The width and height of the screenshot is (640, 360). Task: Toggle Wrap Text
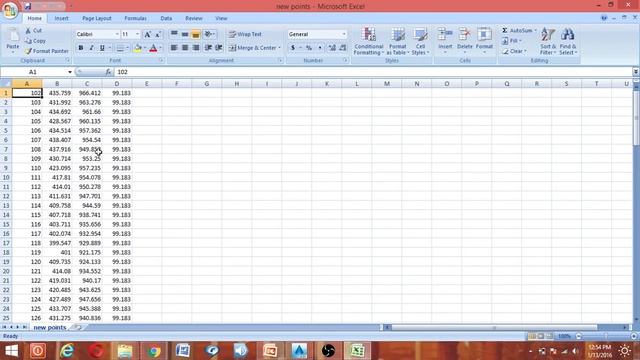coord(245,34)
